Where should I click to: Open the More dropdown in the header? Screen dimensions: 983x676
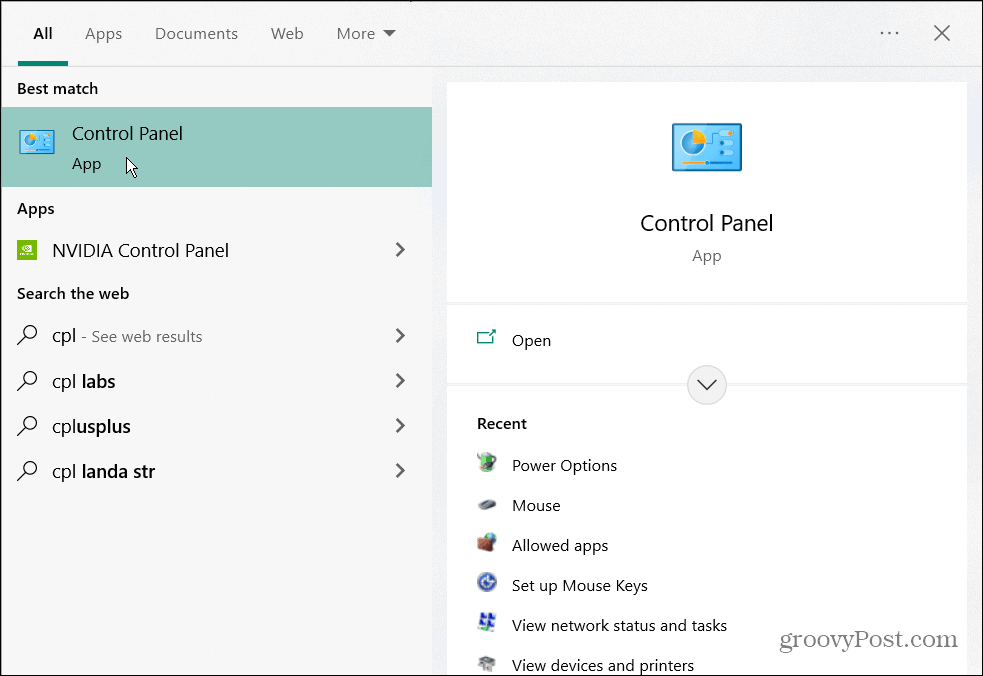click(365, 33)
